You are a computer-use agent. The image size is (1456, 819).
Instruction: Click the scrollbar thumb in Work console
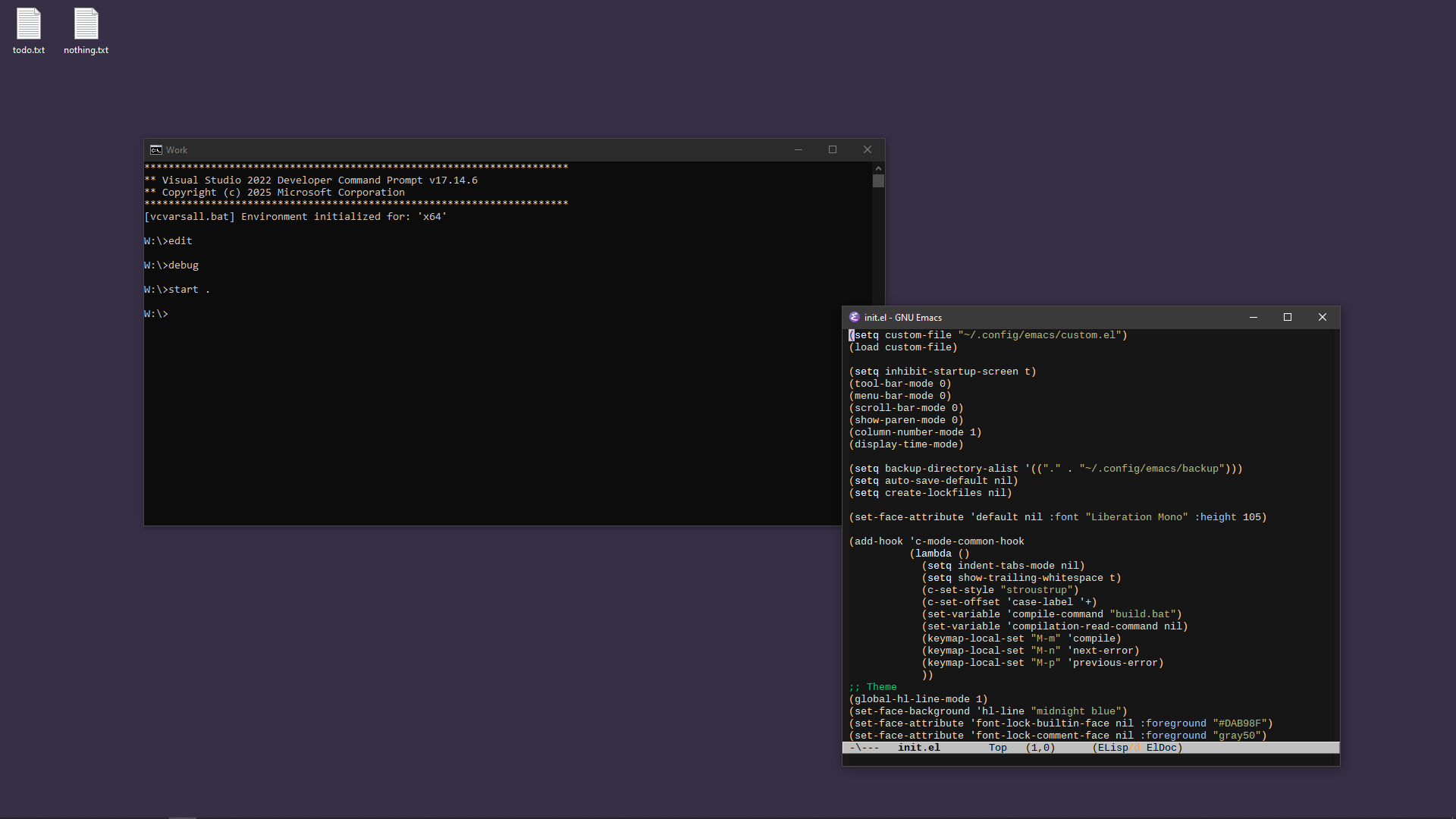pos(878,181)
